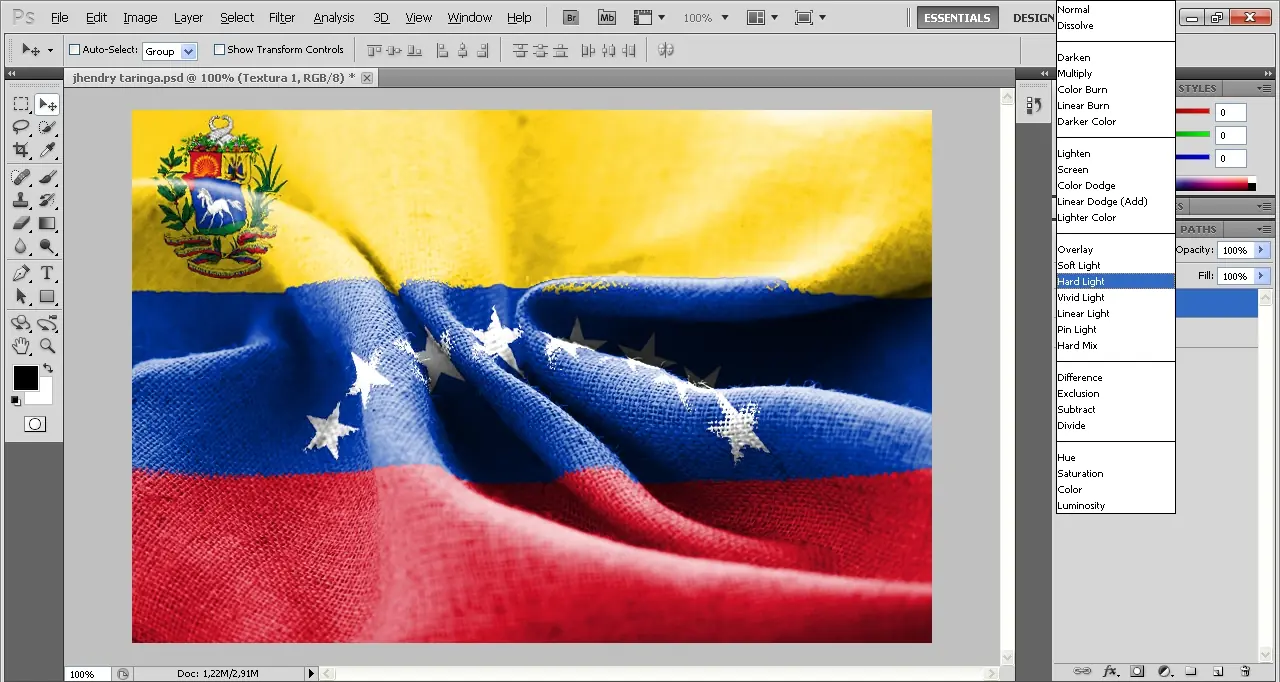Open the File menu

click(59, 18)
